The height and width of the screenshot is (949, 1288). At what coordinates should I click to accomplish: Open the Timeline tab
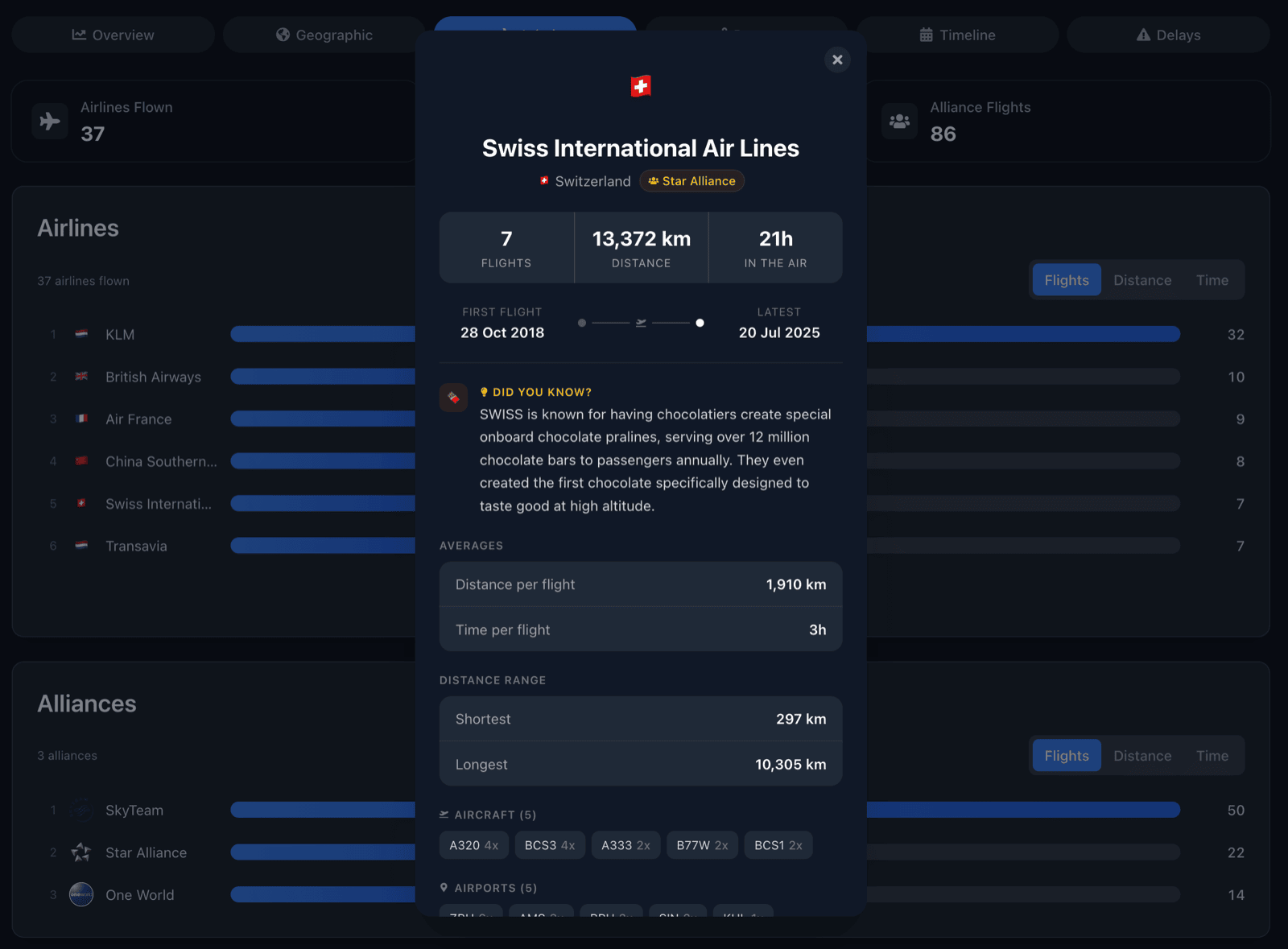point(957,35)
